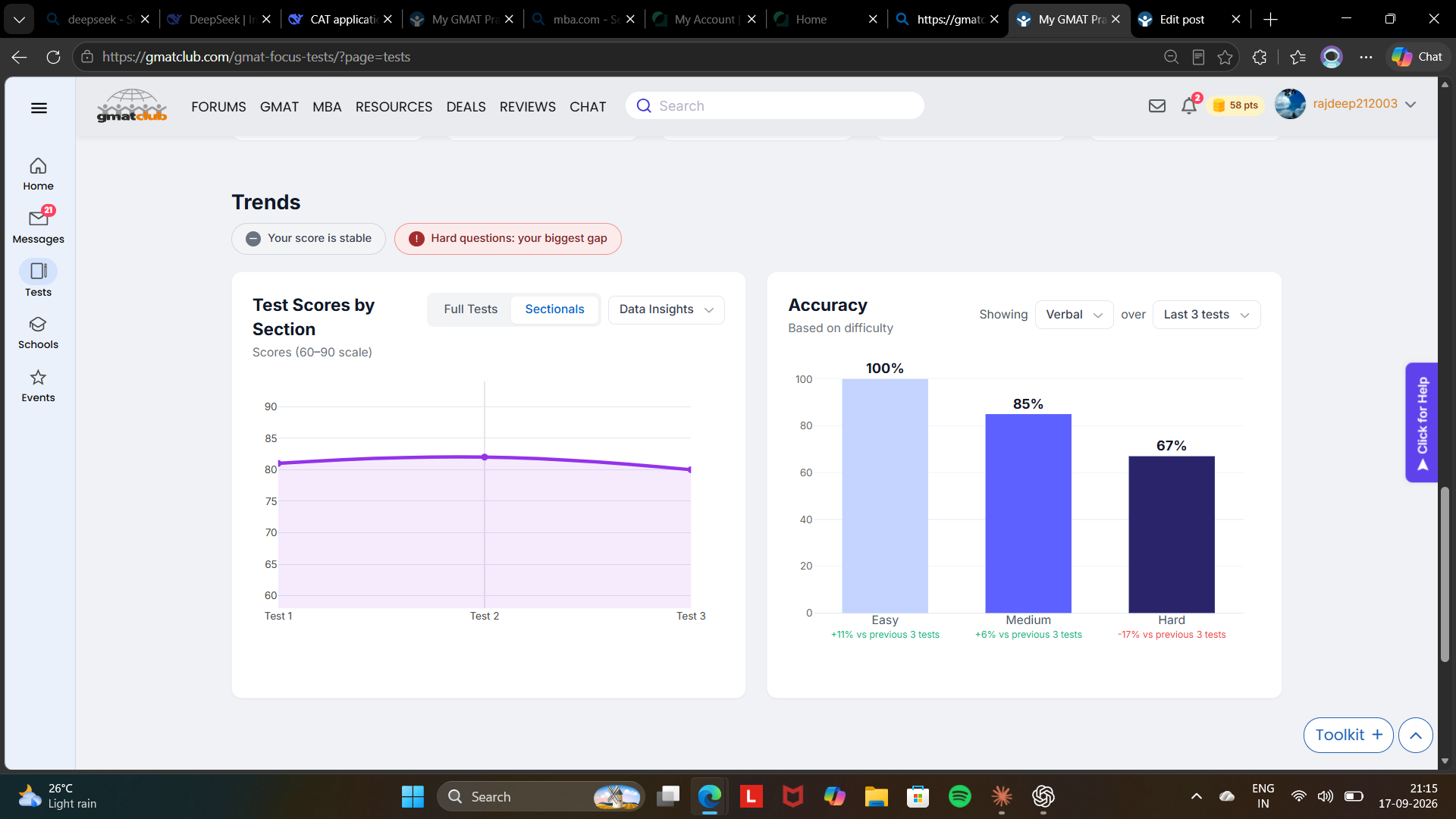Open Schools in left sidebar
Viewport: 1456px width, 819px height.
pyautogui.click(x=38, y=333)
